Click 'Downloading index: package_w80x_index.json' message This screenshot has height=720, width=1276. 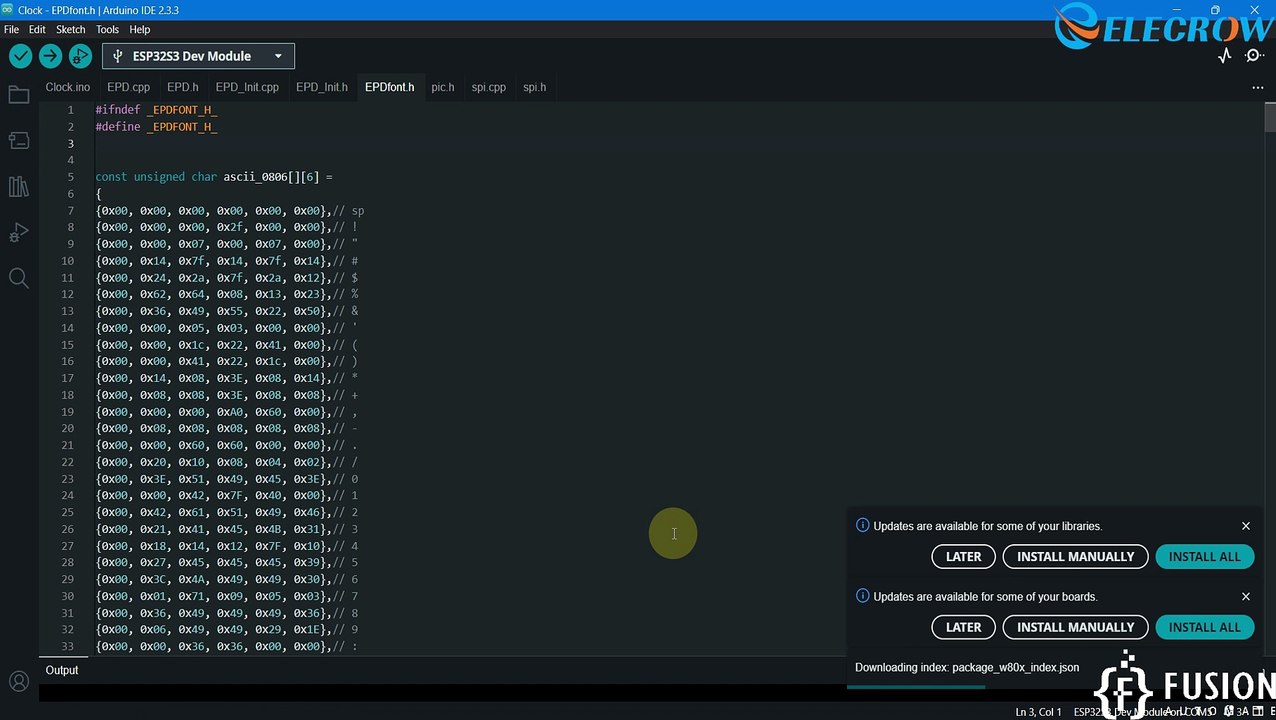[967, 667]
